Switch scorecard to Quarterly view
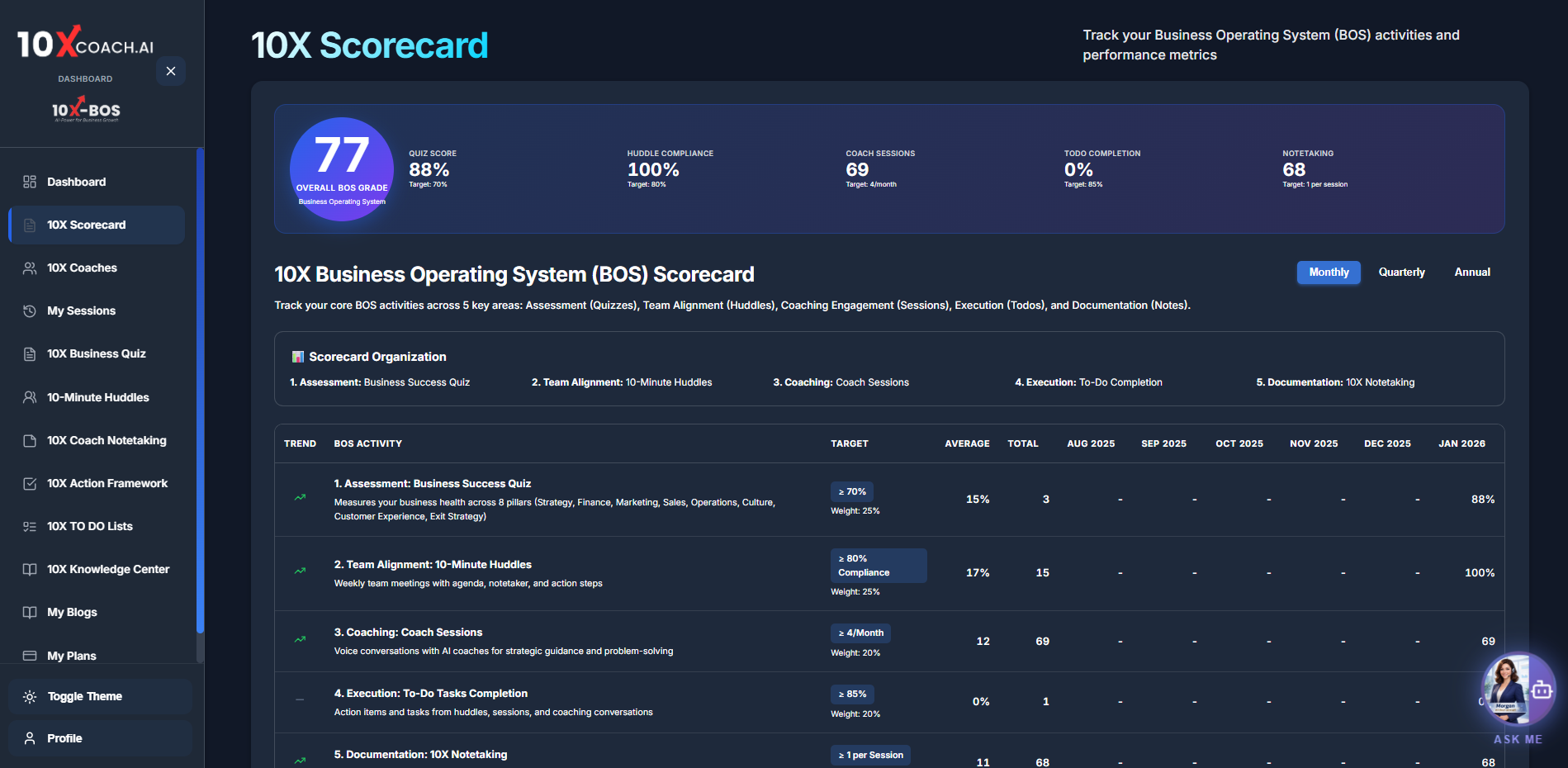The height and width of the screenshot is (768, 1568). [1401, 273]
